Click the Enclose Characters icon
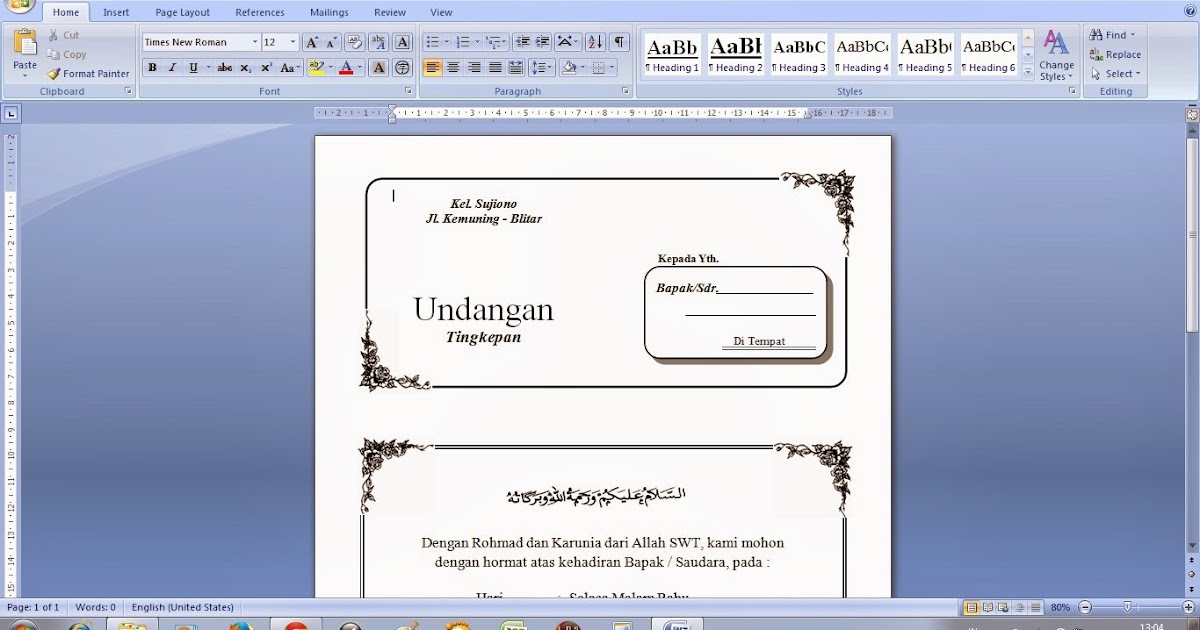 (x=403, y=68)
